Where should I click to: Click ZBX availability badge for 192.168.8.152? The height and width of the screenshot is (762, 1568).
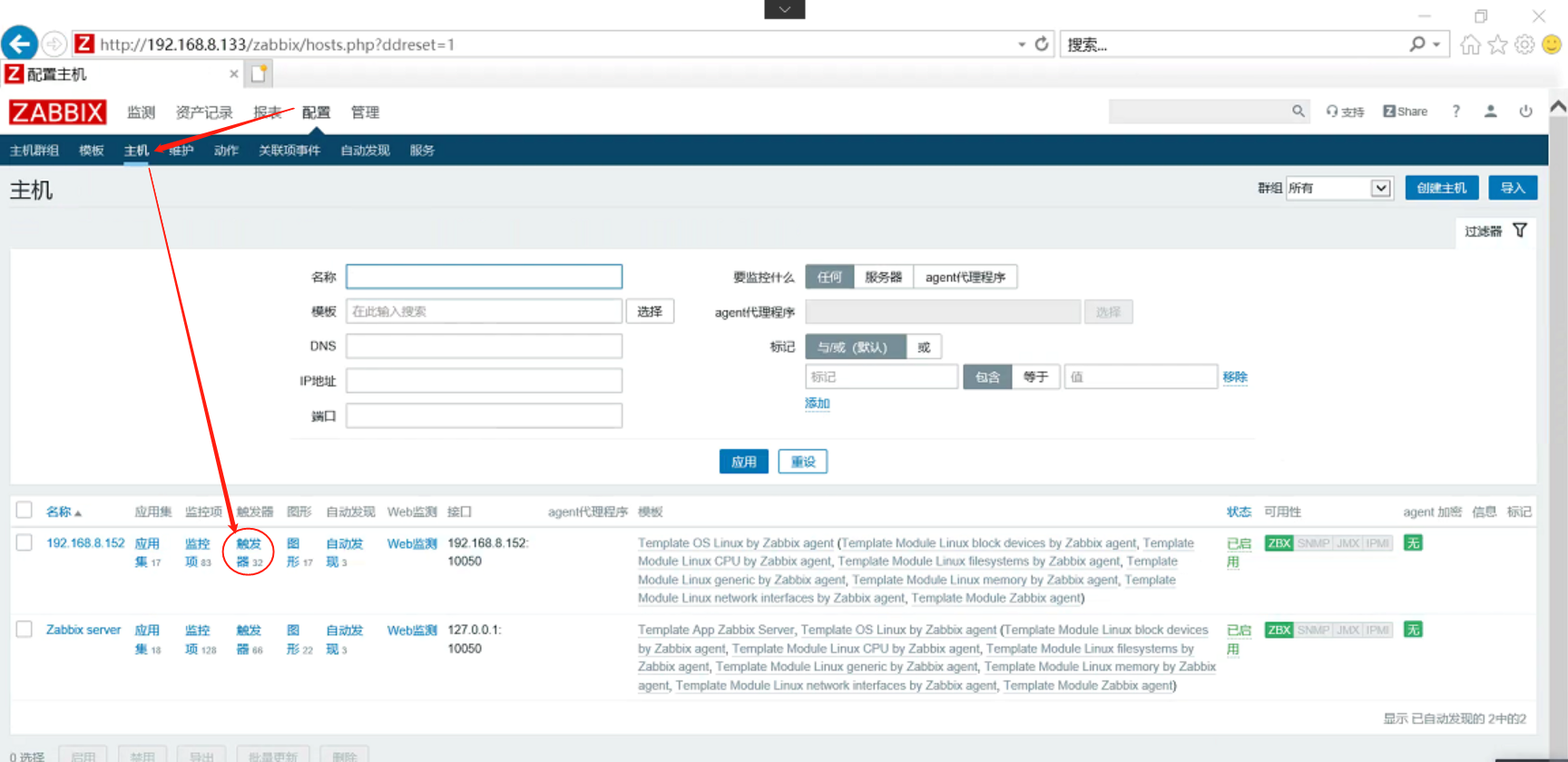click(1279, 543)
